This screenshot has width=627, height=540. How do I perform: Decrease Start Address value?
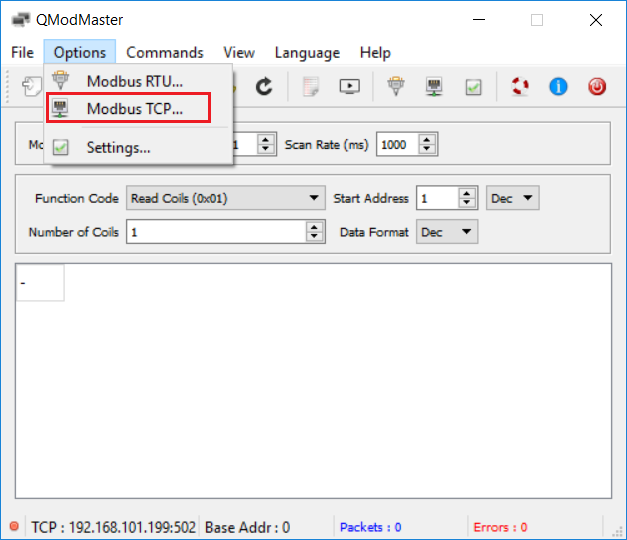467,202
